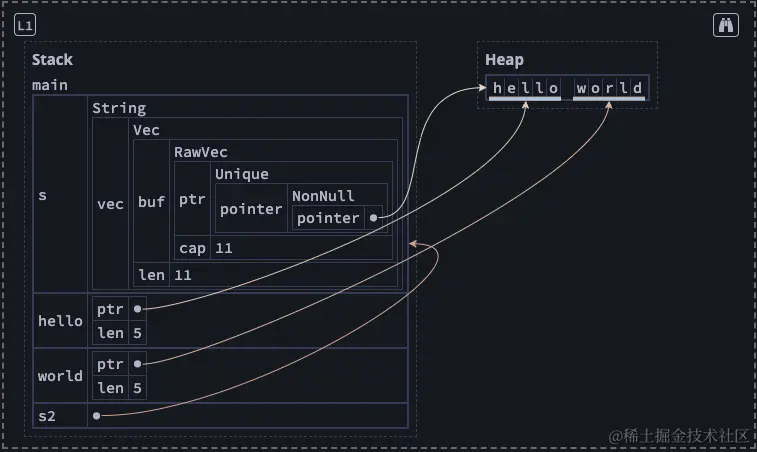Click the 'world' heap substring
Screen dimensions: 757x452
pyautogui.click(x=609, y=88)
